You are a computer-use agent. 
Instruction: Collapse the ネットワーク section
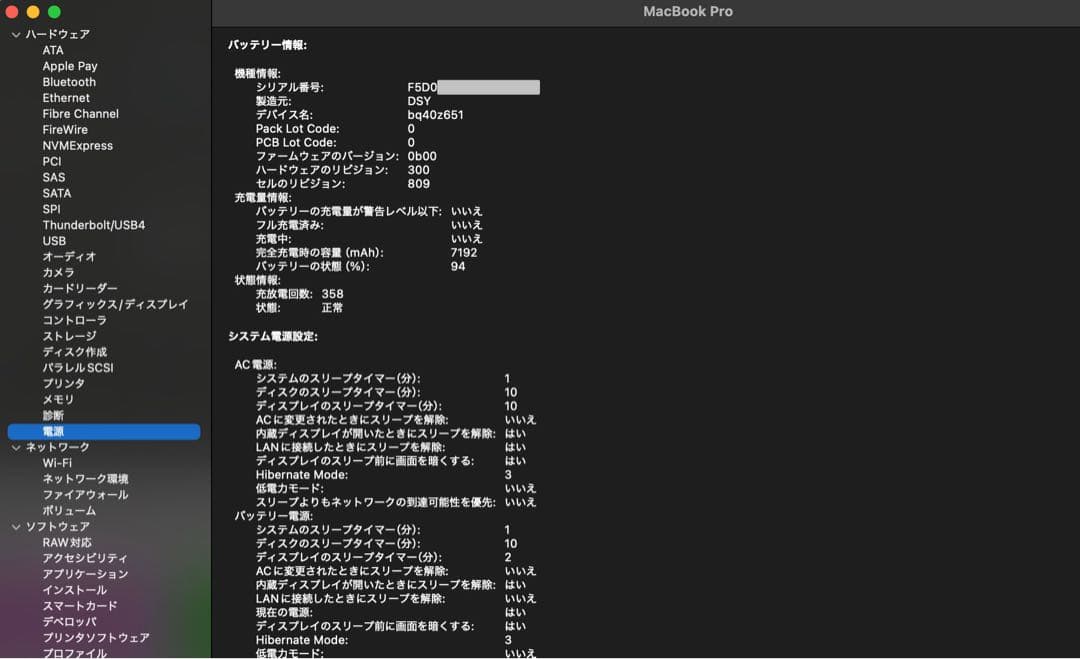[16, 447]
